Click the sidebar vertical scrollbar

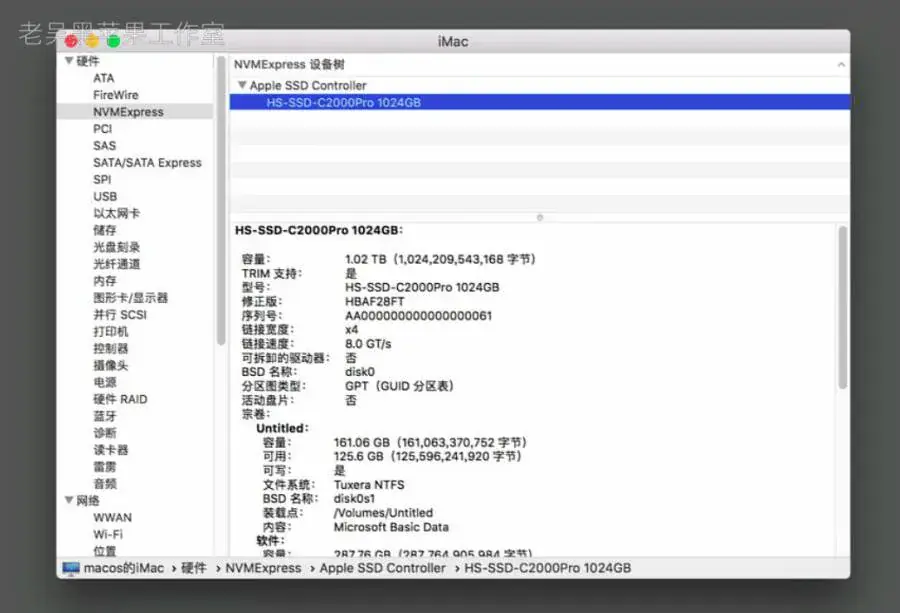(221, 201)
